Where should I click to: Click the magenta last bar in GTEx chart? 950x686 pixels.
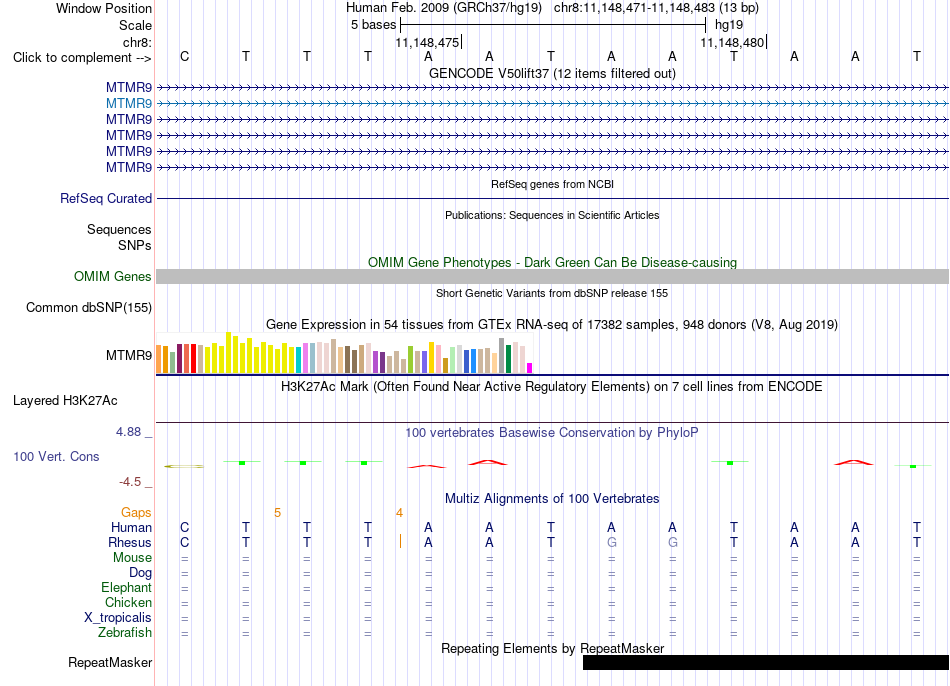(x=530, y=368)
